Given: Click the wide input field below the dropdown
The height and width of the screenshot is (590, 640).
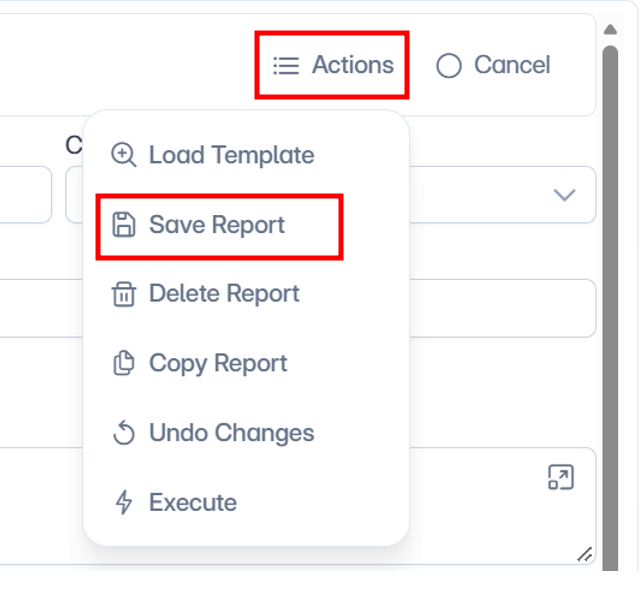Looking at the screenshot, I should [x=298, y=308].
